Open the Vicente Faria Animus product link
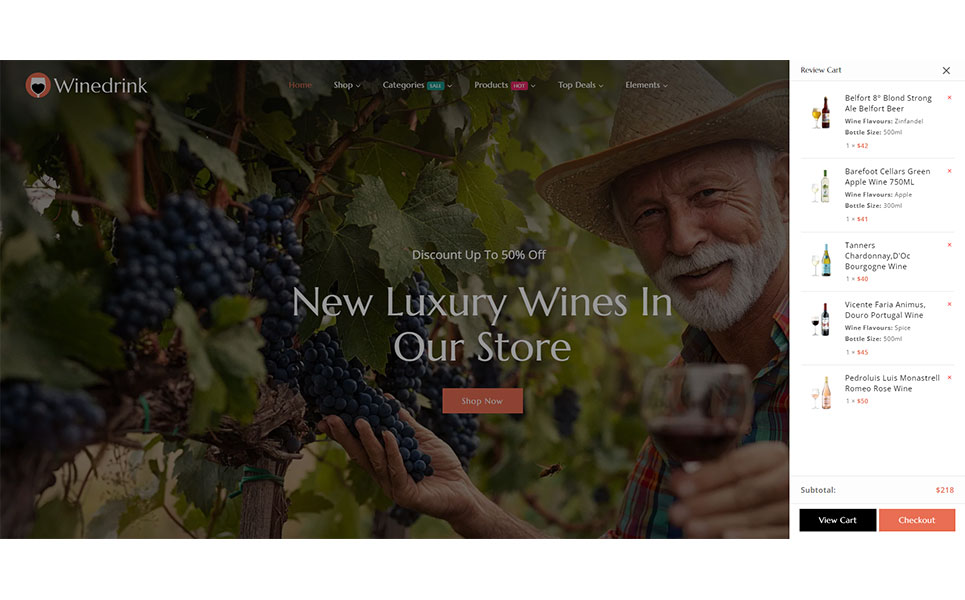 (x=884, y=310)
